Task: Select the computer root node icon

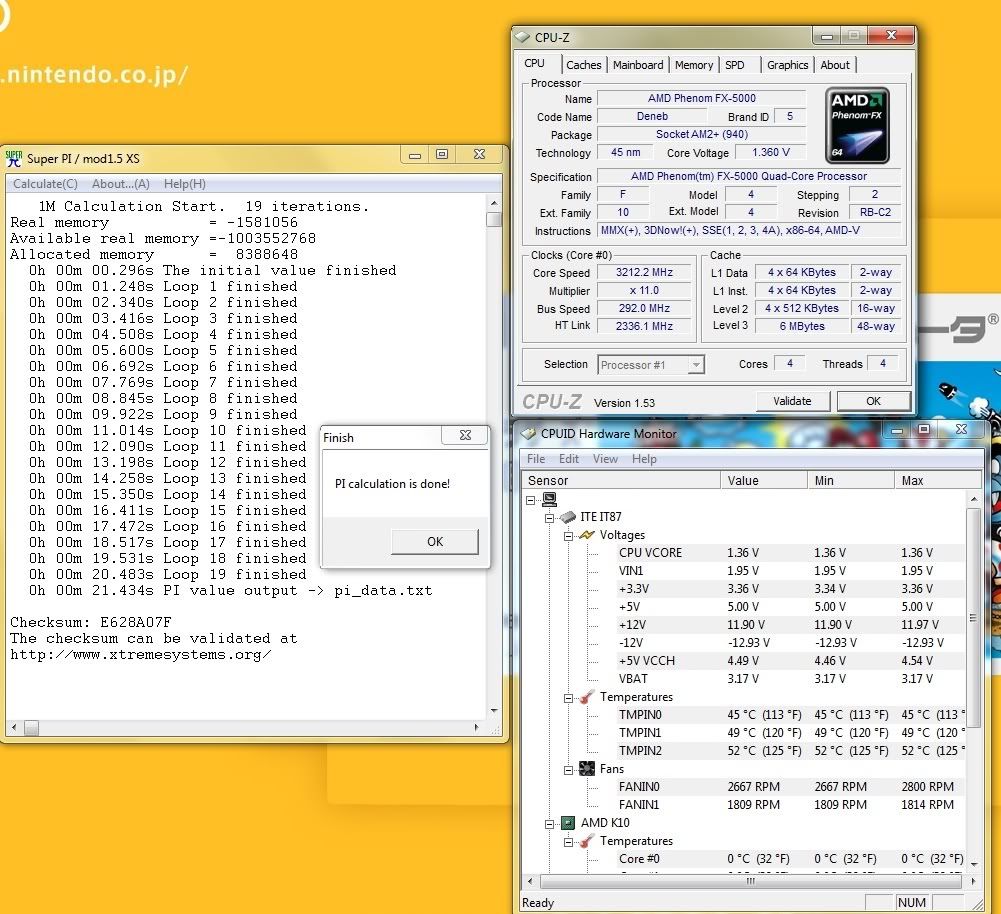Action: click(x=549, y=499)
